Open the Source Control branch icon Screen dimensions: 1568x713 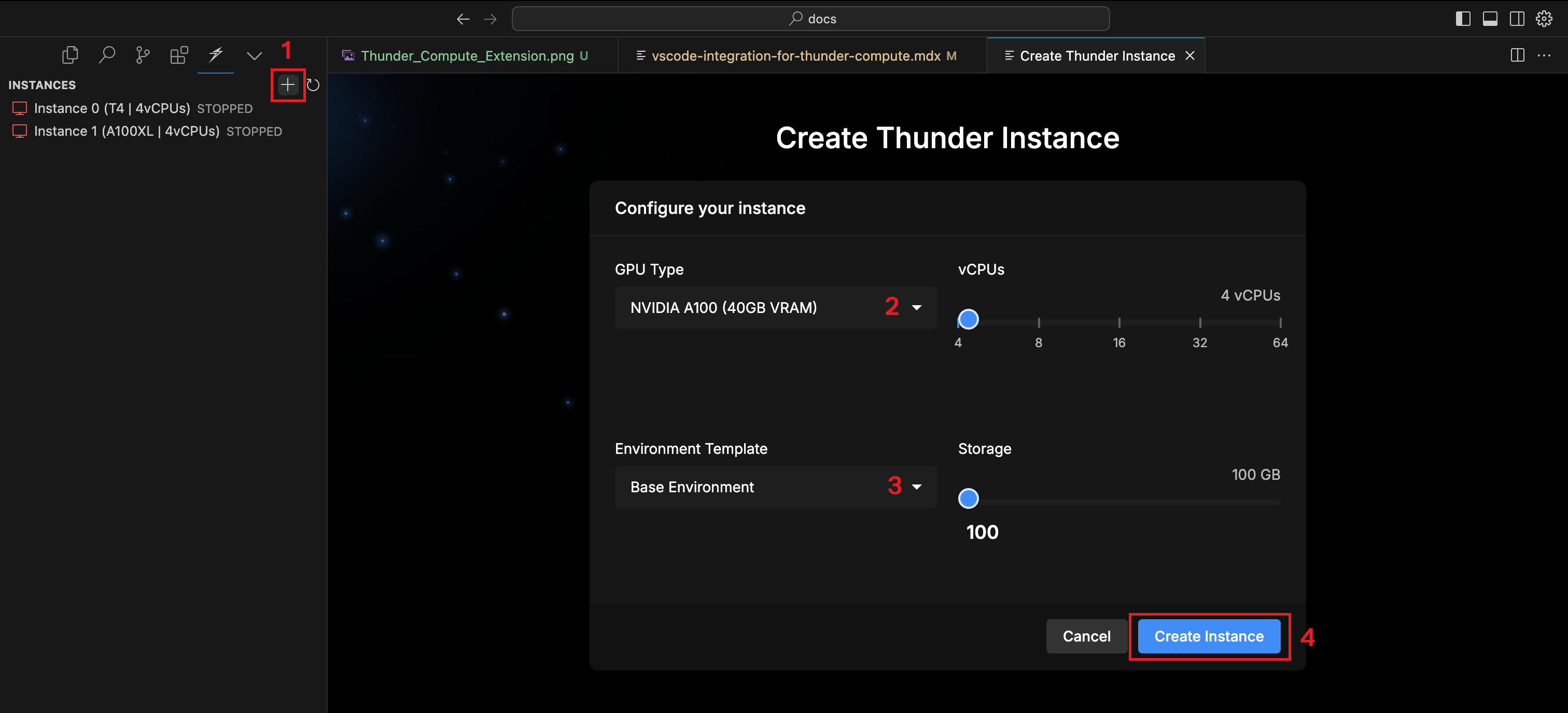tap(143, 55)
